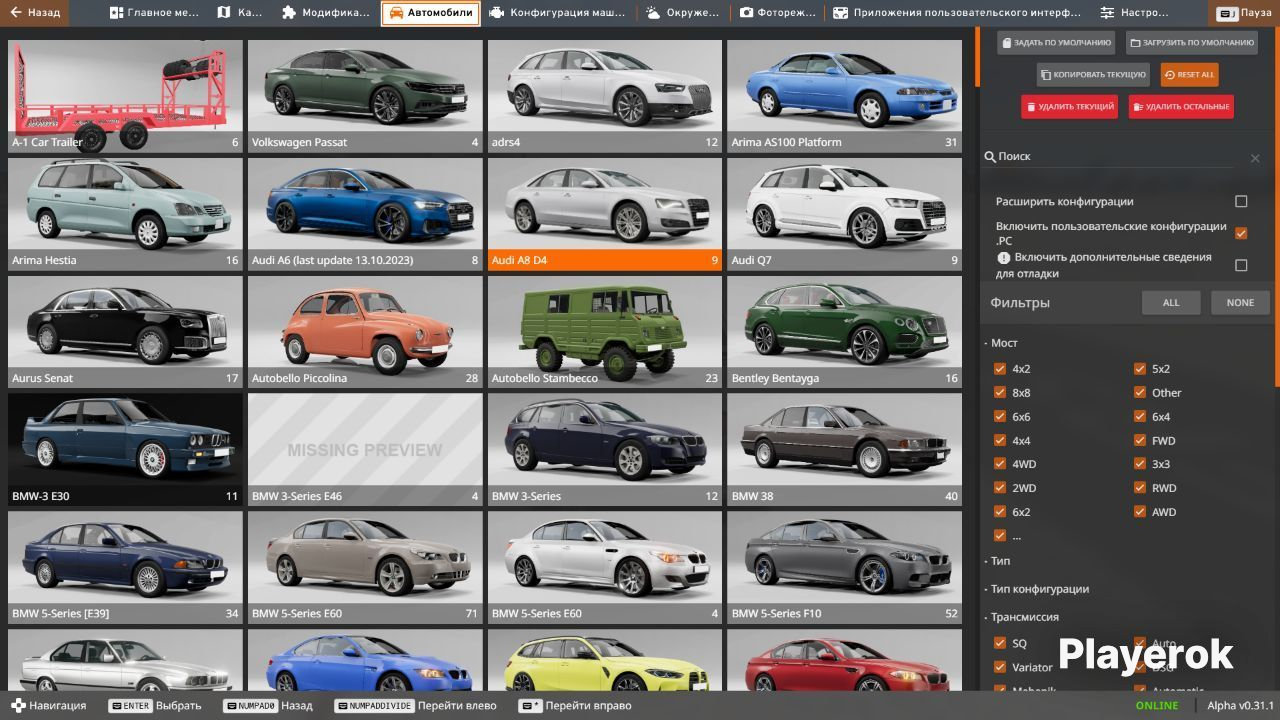Open the Главное меню tab
This screenshot has height=720, width=1280.
[x=155, y=13]
